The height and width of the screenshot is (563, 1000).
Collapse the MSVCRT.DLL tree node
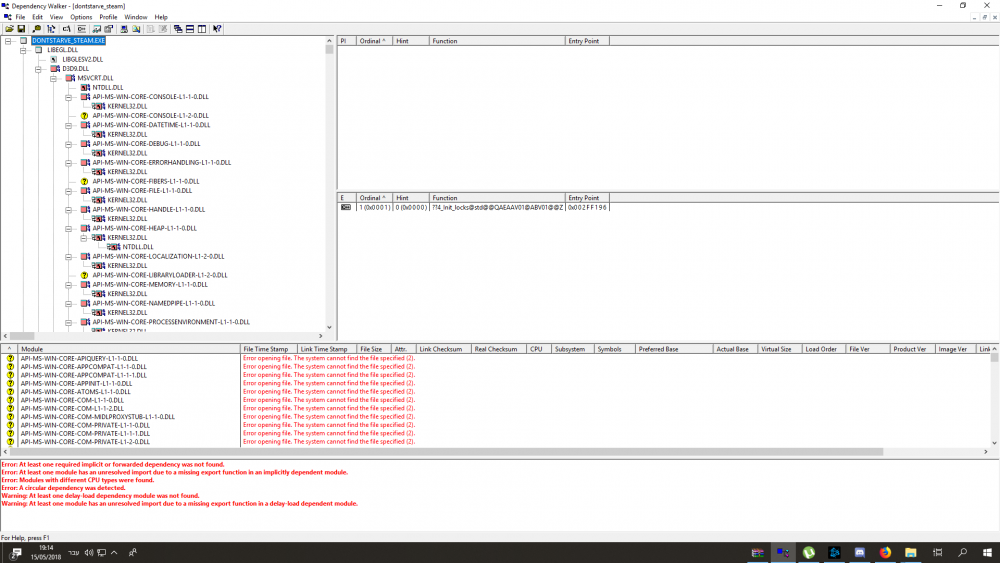coord(54,78)
